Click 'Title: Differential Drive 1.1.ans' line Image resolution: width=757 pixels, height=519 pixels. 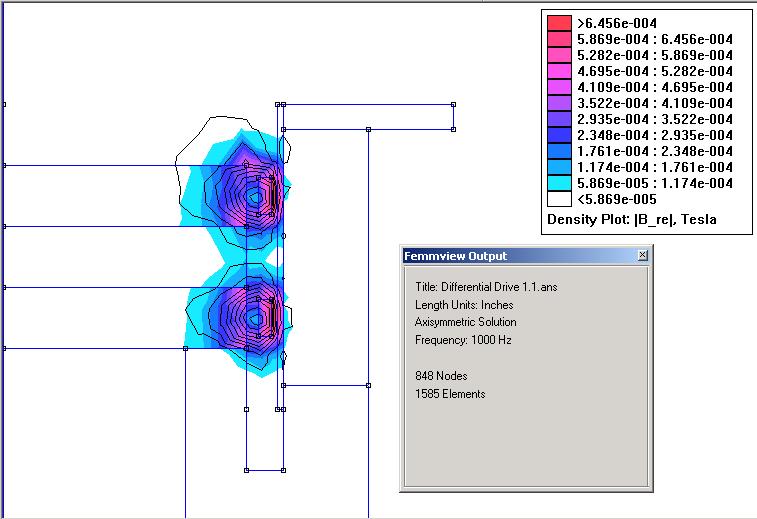pos(486,287)
